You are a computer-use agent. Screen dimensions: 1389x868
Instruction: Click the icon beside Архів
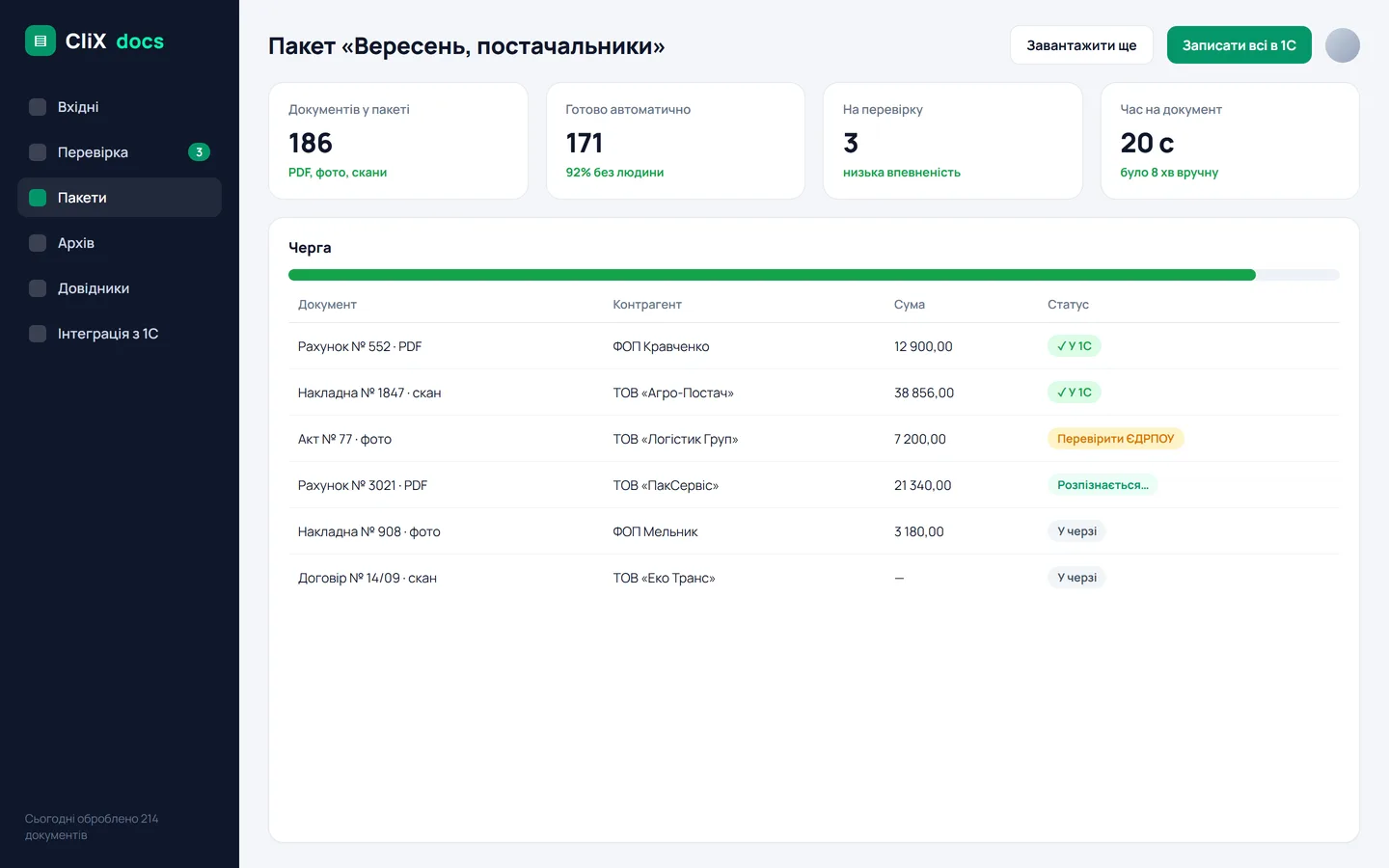tap(38, 243)
